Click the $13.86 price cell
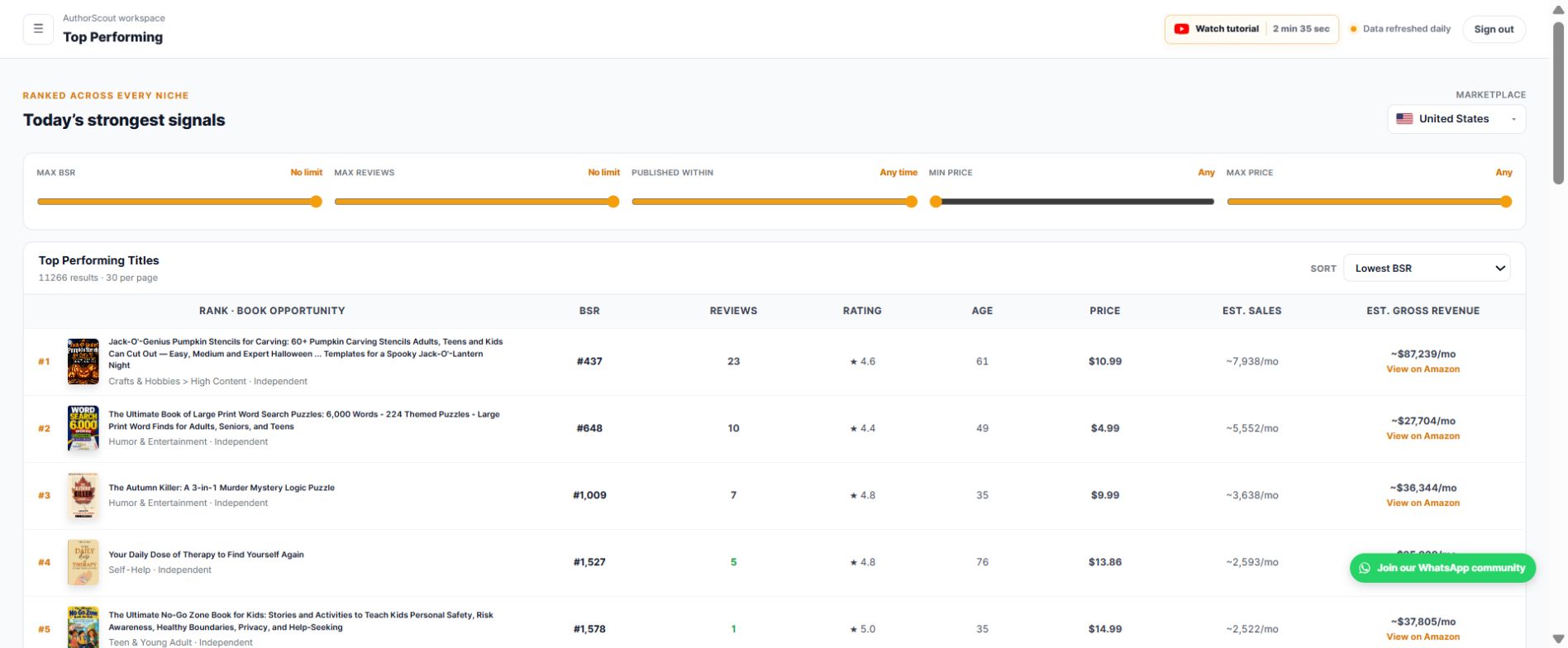1568x648 pixels. (1105, 562)
